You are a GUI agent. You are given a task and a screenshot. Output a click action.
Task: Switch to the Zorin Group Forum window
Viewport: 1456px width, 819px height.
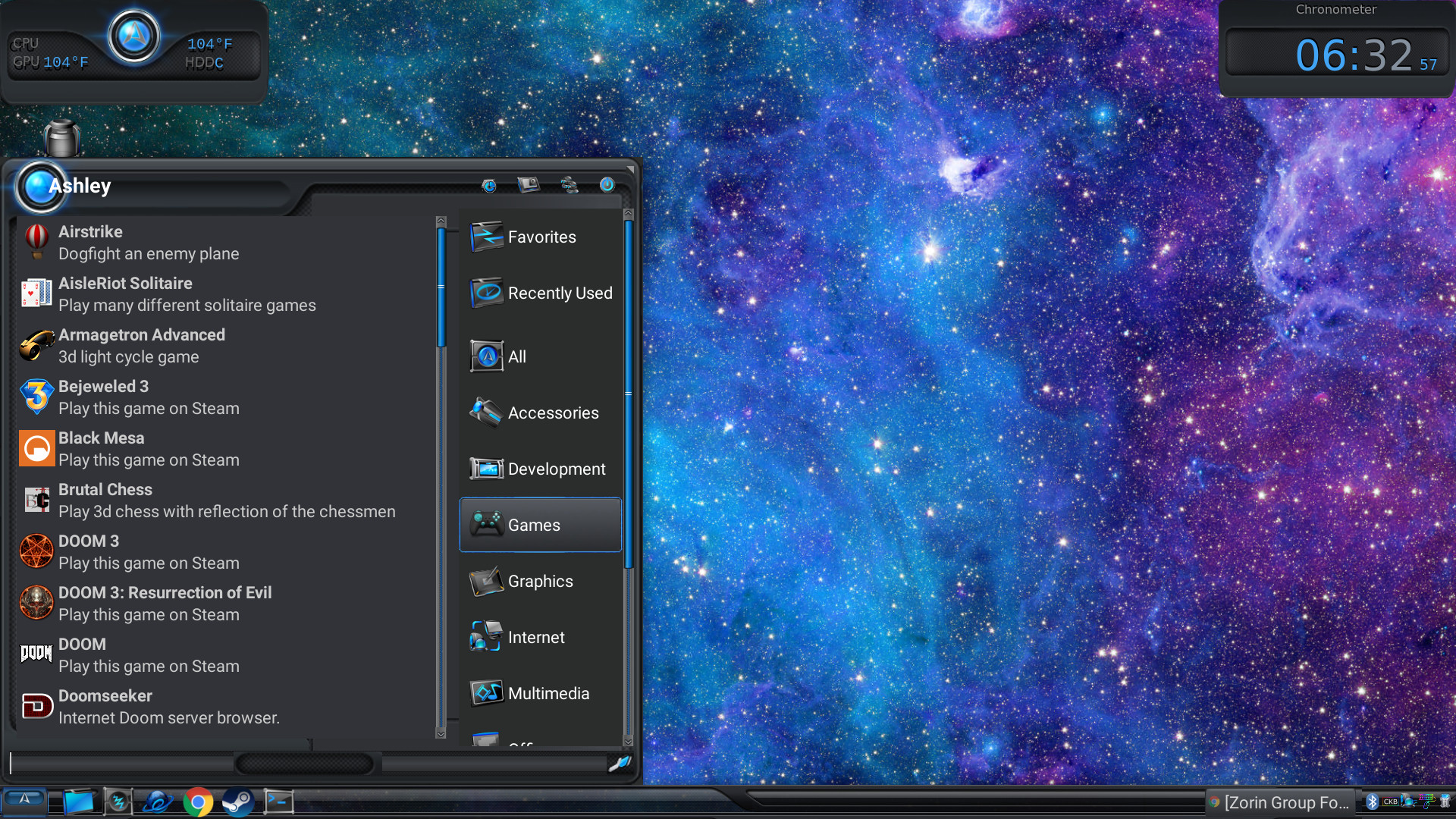(1282, 802)
